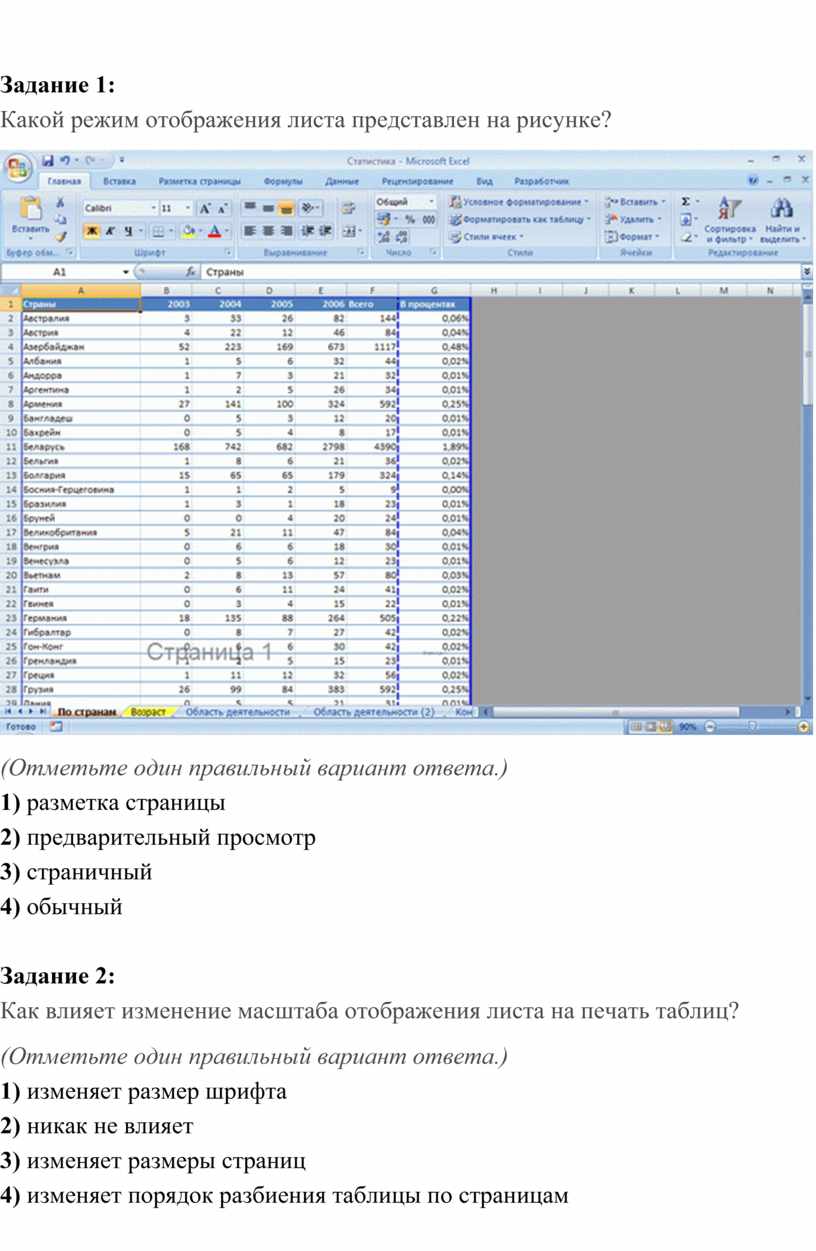Screen dimensions: 816x1251
Task: Click the 000 thousands separator icon
Action: pos(429,219)
